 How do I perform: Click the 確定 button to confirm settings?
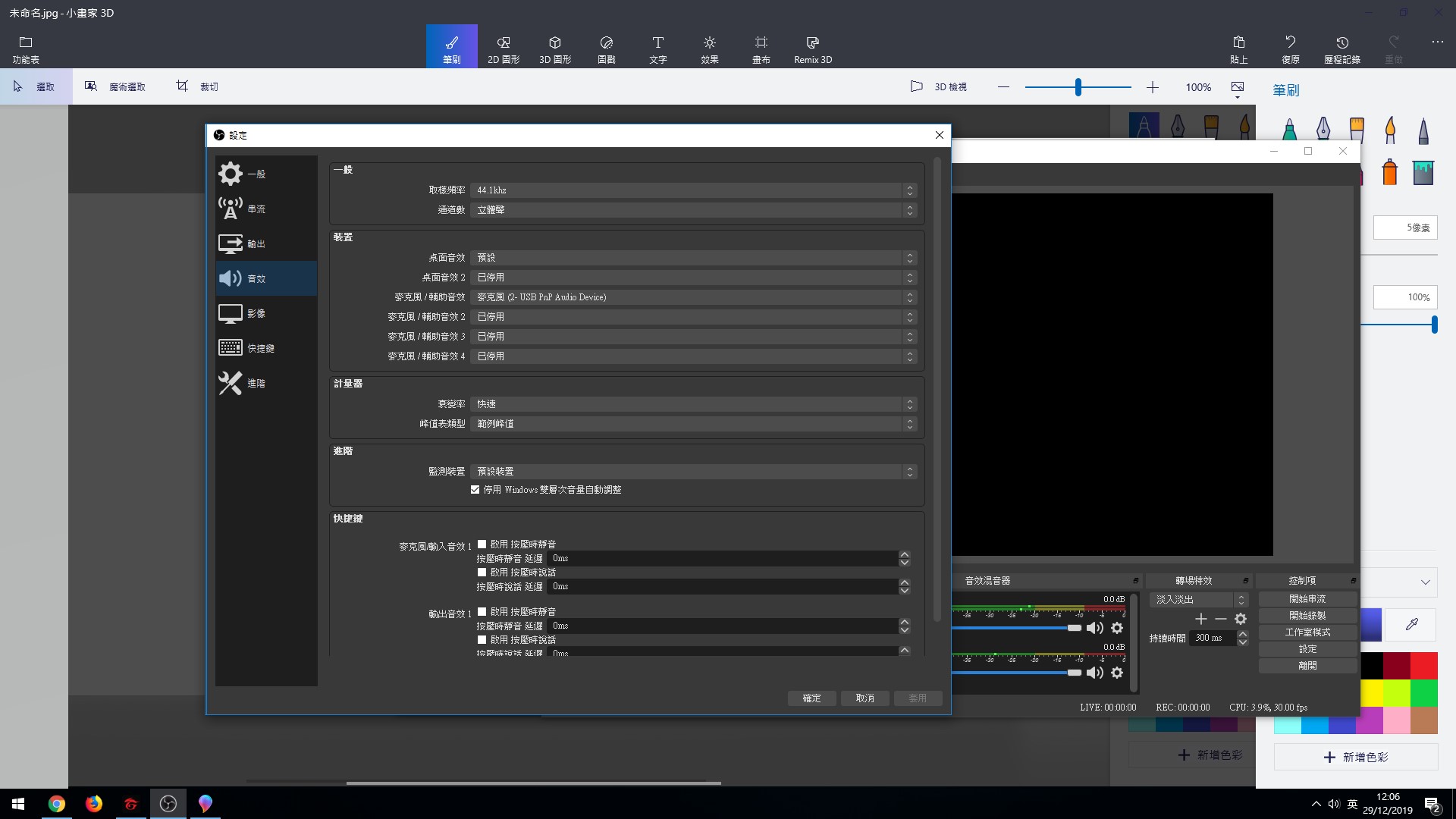[x=811, y=698]
